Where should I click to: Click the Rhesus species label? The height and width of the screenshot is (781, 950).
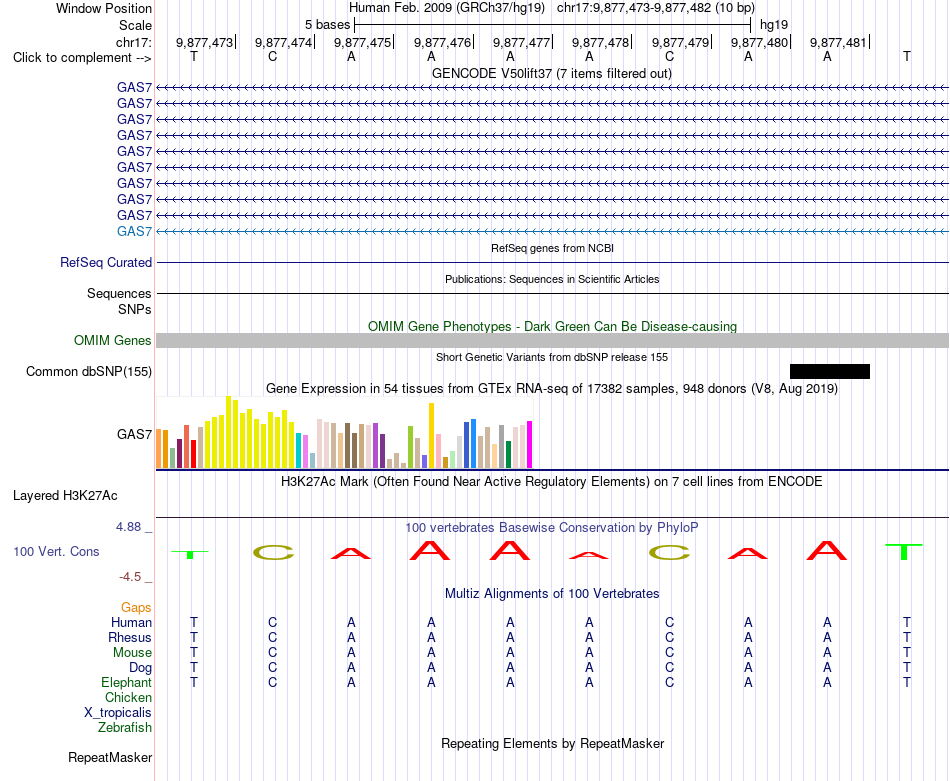pyautogui.click(x=130, y=638)
